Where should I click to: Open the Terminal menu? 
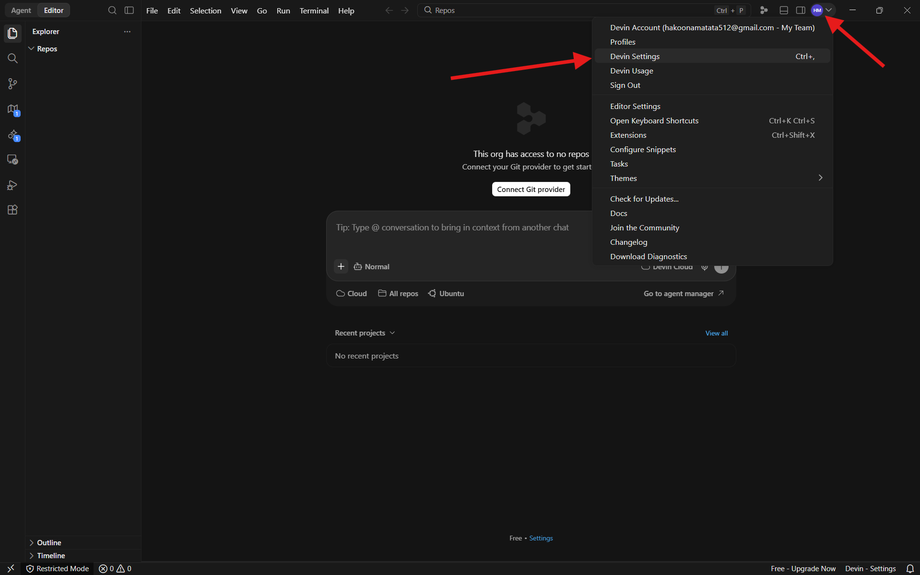coord(314,11)
